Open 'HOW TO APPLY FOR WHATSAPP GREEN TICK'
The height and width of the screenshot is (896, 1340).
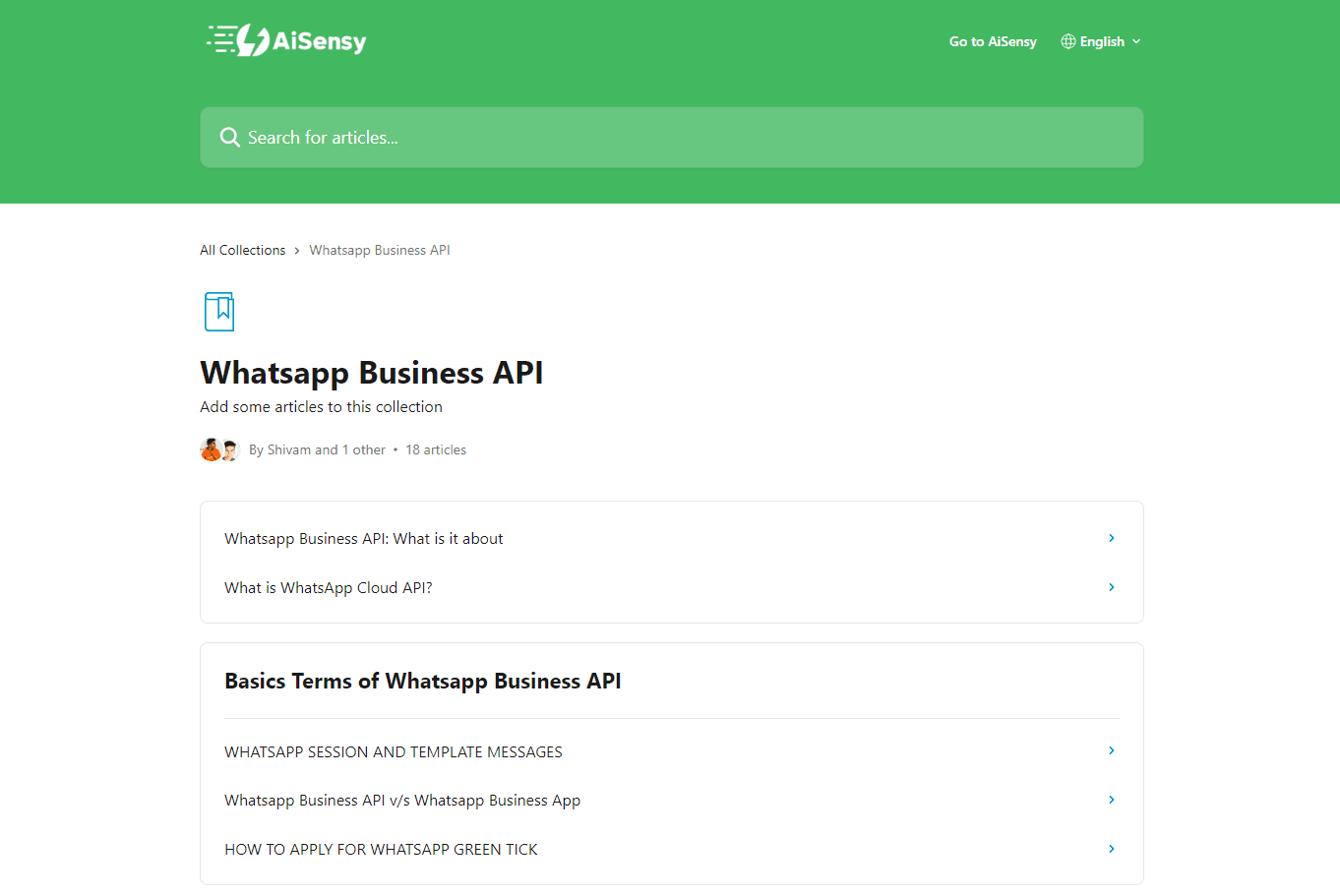[381, 848]
